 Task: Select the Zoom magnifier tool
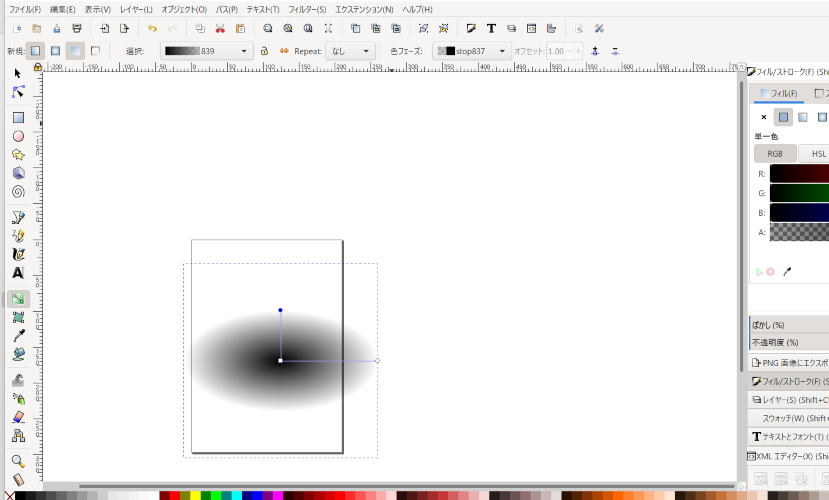pos(18,461)
